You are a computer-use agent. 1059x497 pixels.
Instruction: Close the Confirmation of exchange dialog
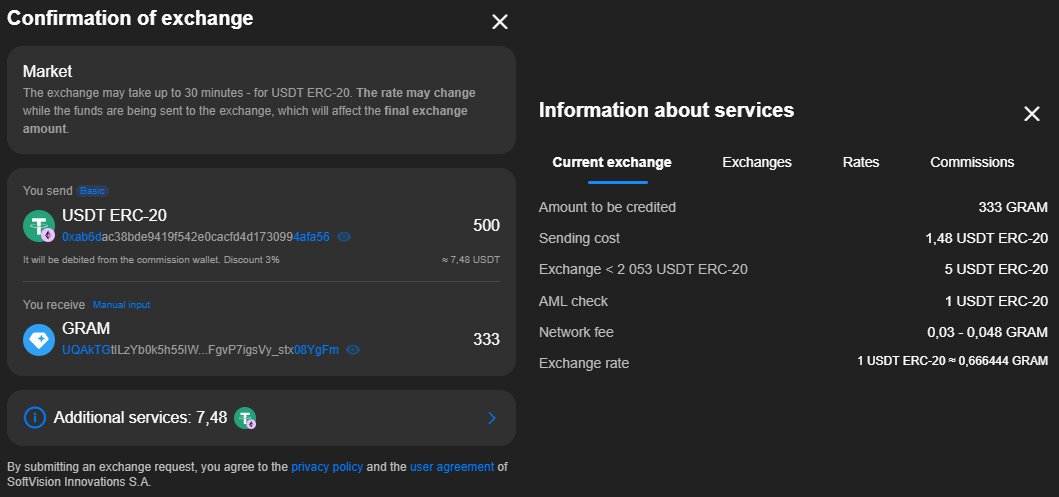pos(500,22)
